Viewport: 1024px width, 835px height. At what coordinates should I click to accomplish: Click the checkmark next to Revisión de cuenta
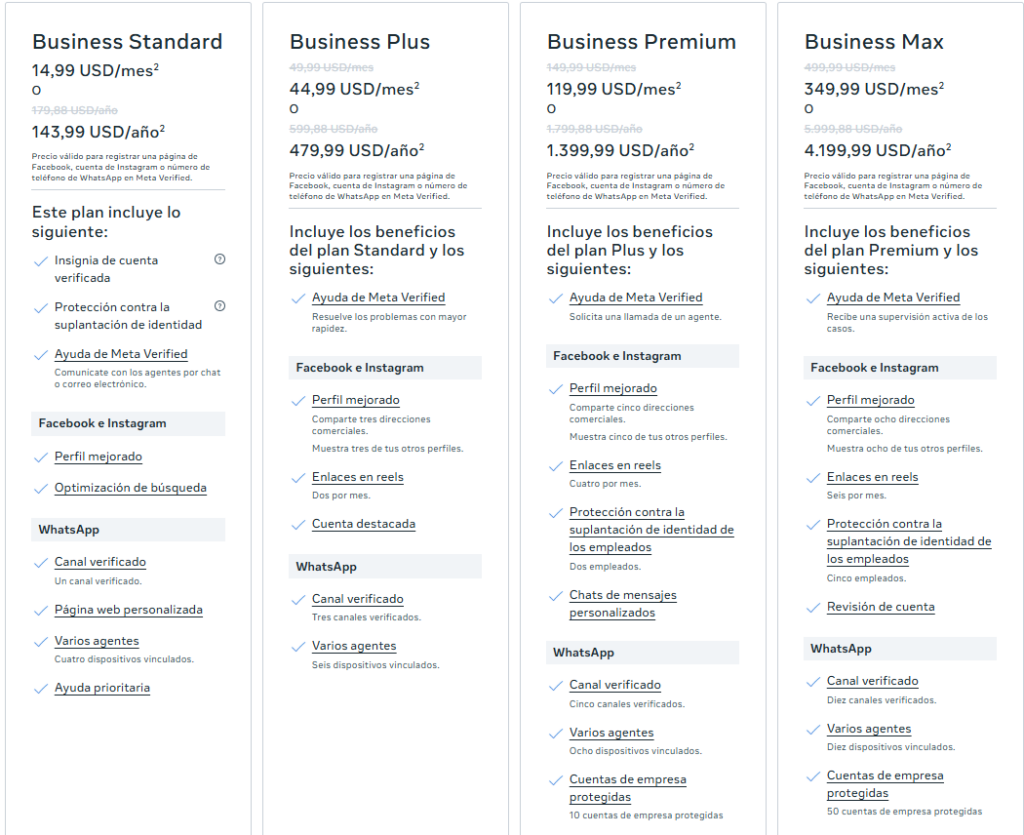click(x=812, y=607)
